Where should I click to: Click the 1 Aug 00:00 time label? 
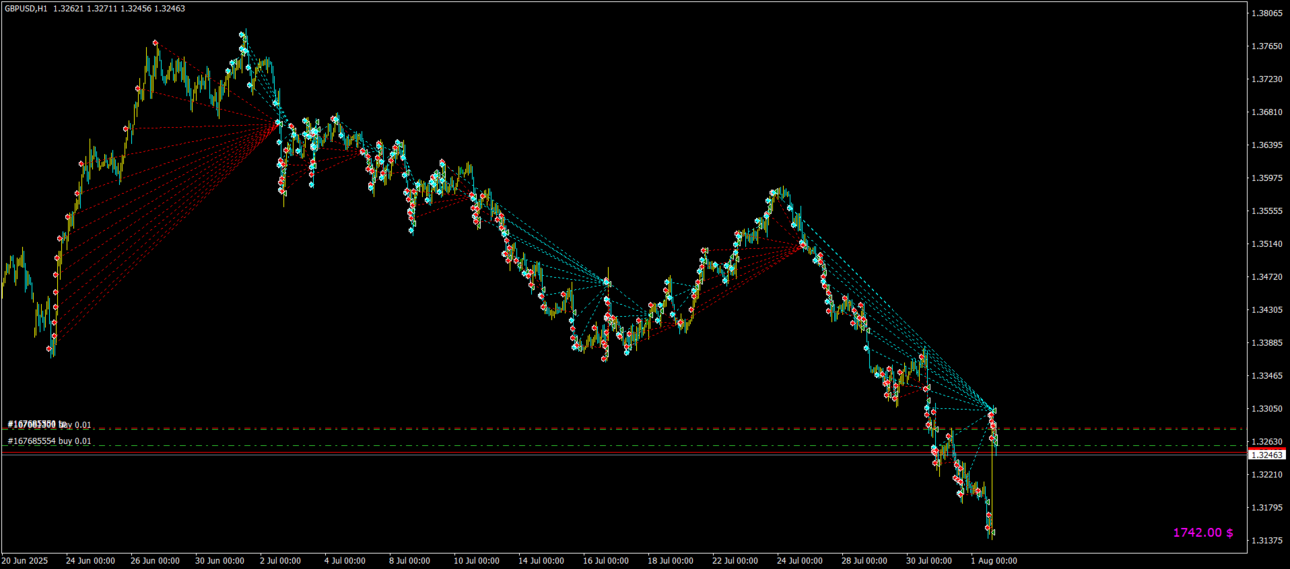click(x=993, y=561)
